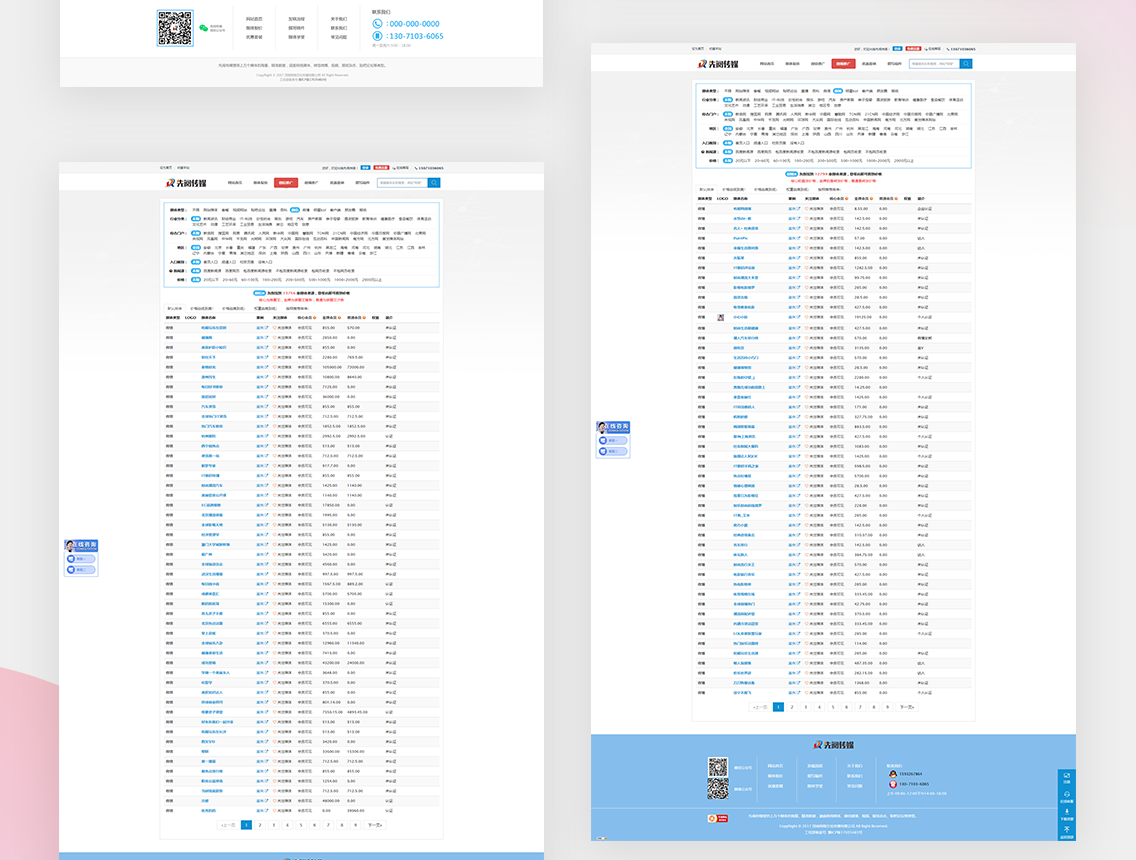Click the red highlighted nav item in the right mockup
1136x860 pixels.
(843, 64)
